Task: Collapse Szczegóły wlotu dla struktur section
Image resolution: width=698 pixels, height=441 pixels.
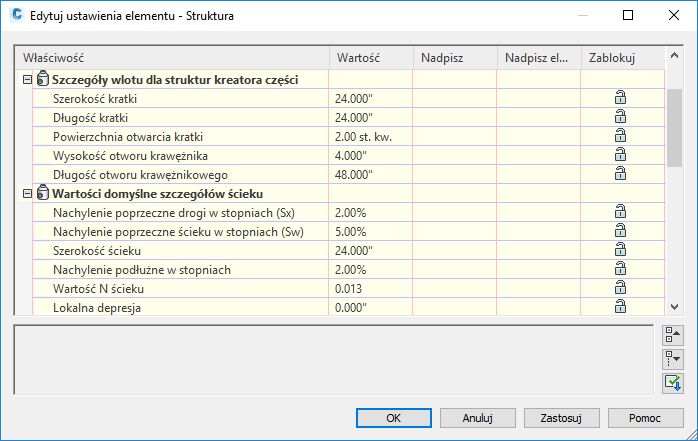Action: (x=26, y=79)
